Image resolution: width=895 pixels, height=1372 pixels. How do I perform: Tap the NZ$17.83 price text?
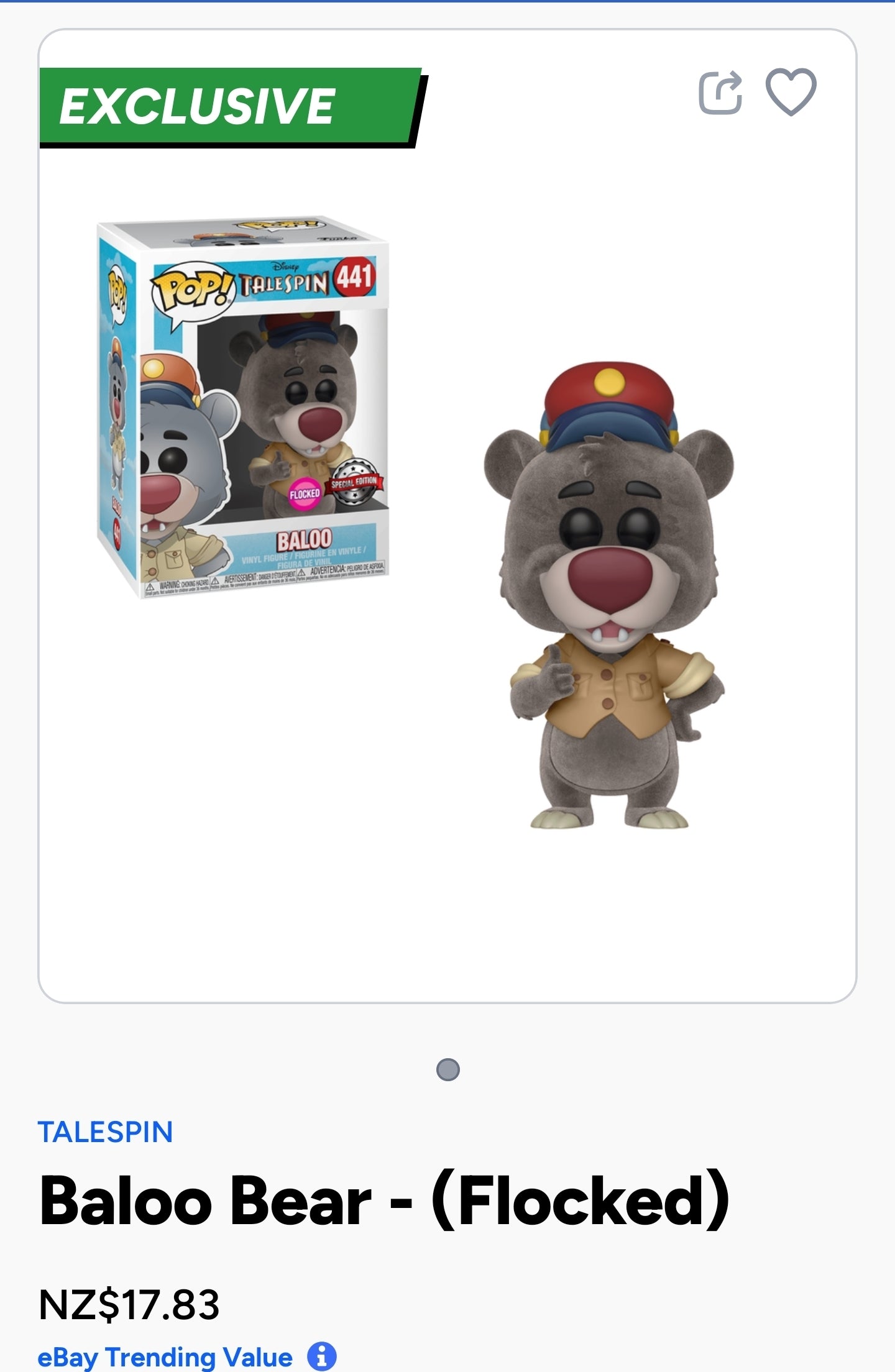(x=129, y=1304)
